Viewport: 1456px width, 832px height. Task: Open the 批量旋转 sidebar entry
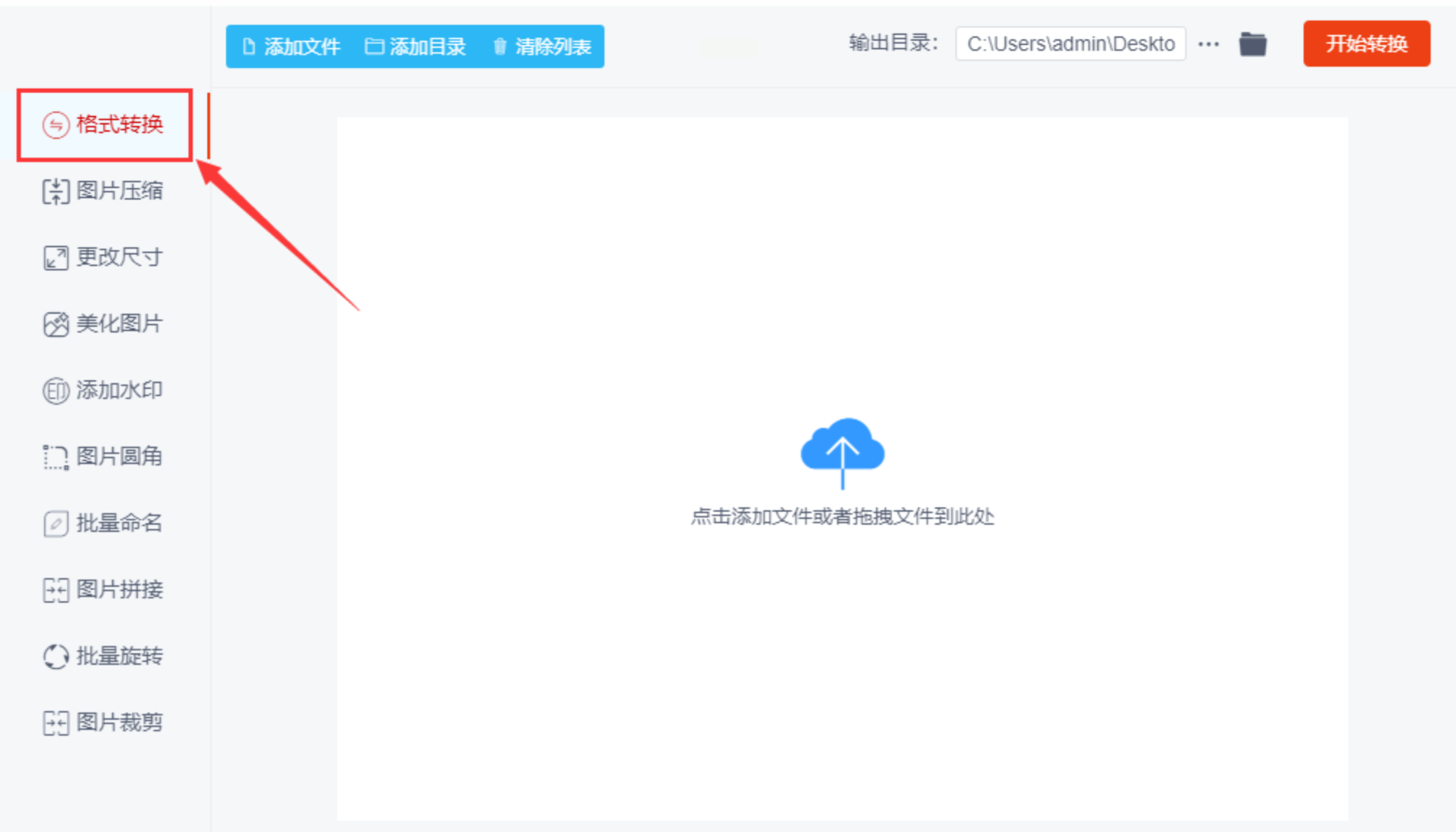point(119,656)
